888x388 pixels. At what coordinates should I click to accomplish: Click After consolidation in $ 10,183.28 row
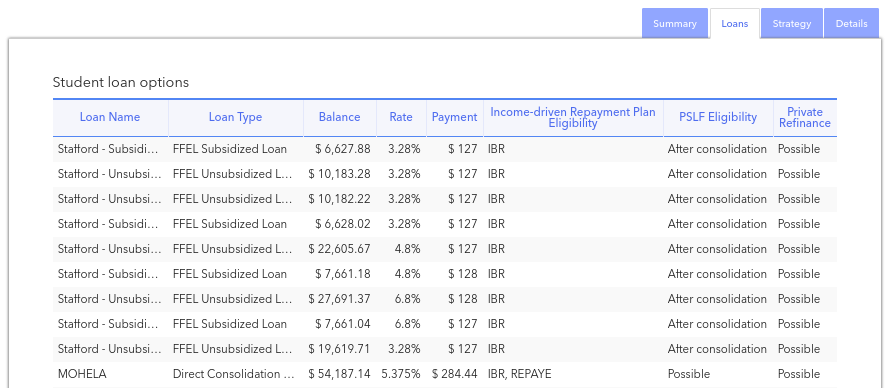point(717,174)
